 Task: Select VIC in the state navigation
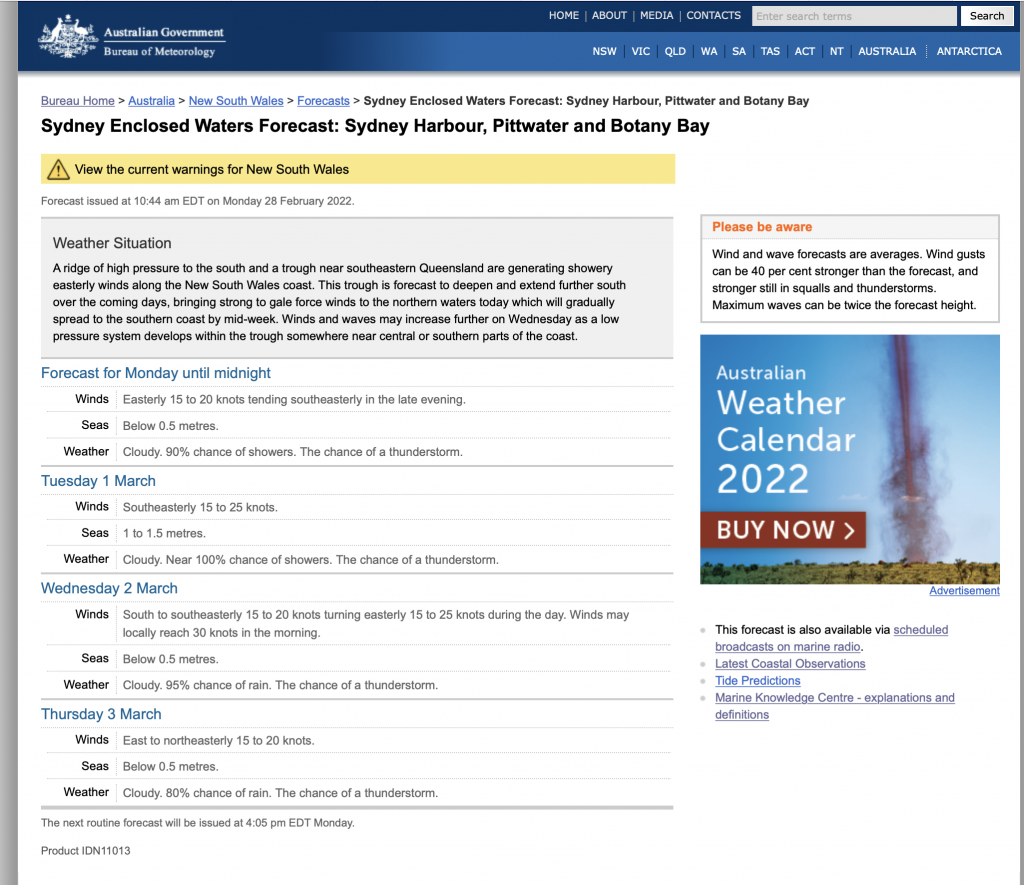pyautogui.click(x=641, y=51)
